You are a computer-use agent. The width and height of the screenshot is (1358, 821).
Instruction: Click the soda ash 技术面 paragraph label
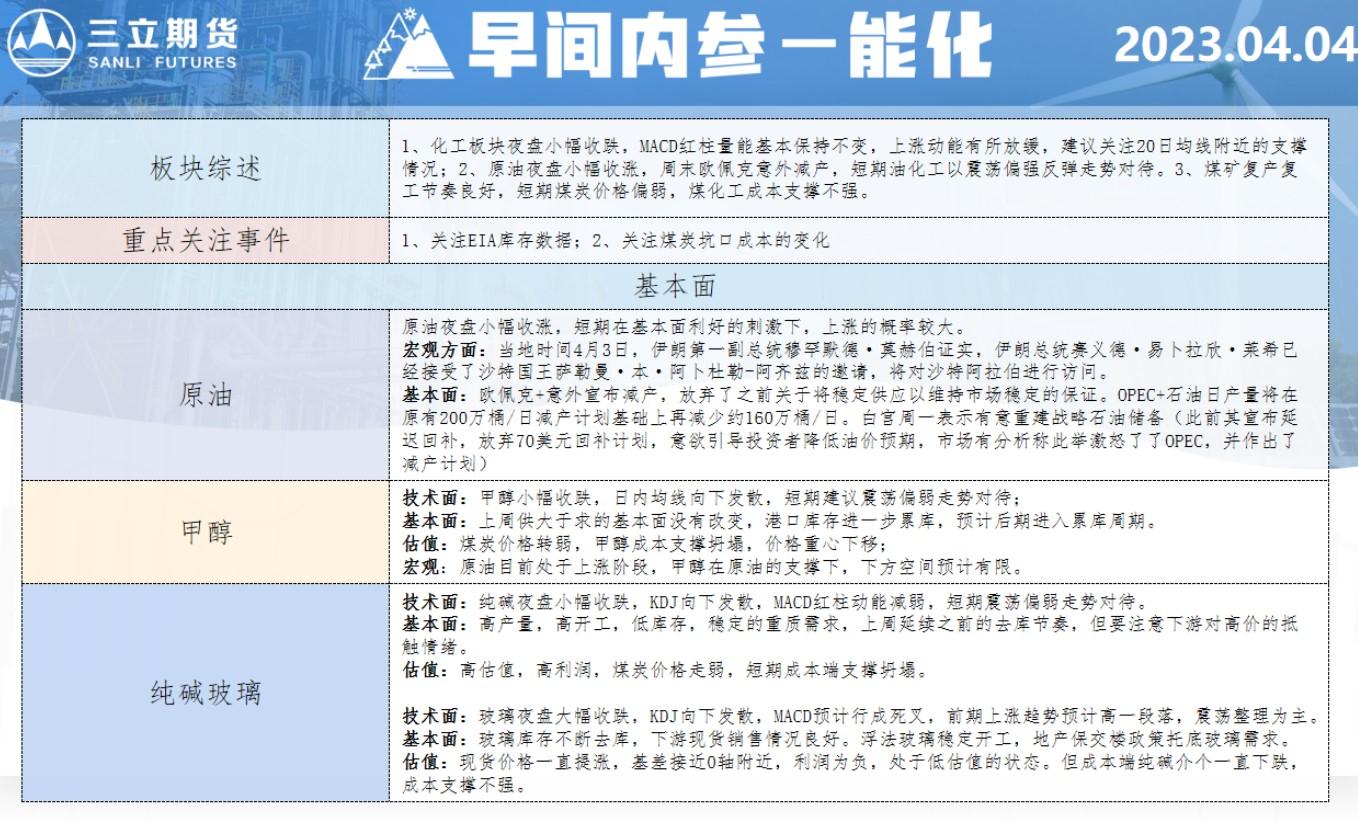431,602
